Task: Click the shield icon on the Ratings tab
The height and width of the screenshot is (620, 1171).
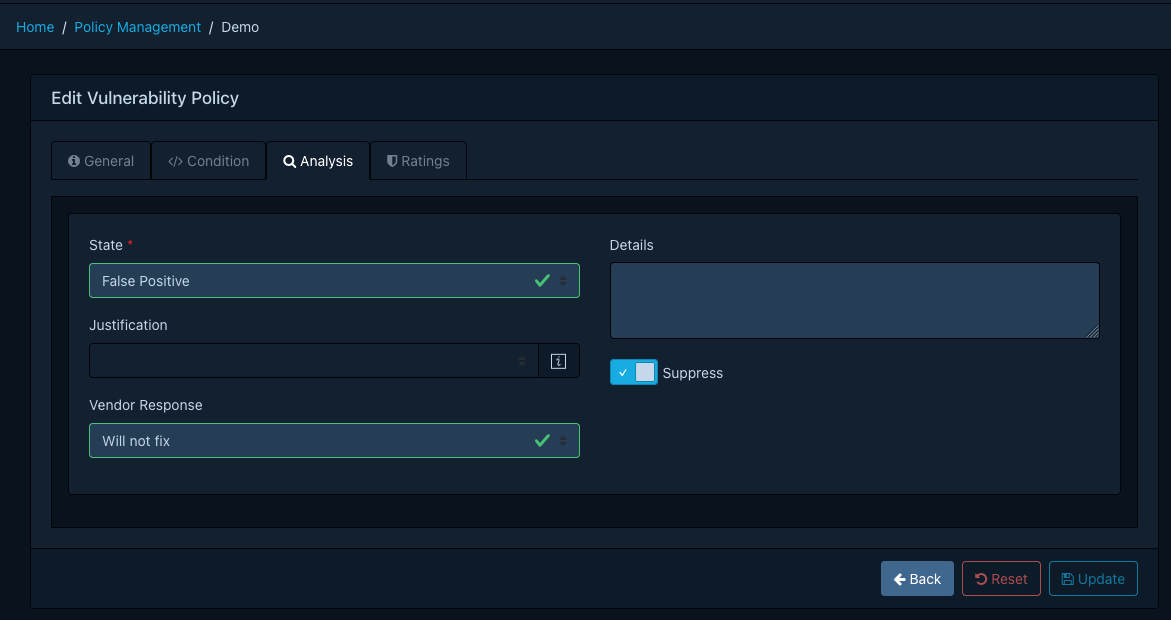Action: [x=391, y=160]
